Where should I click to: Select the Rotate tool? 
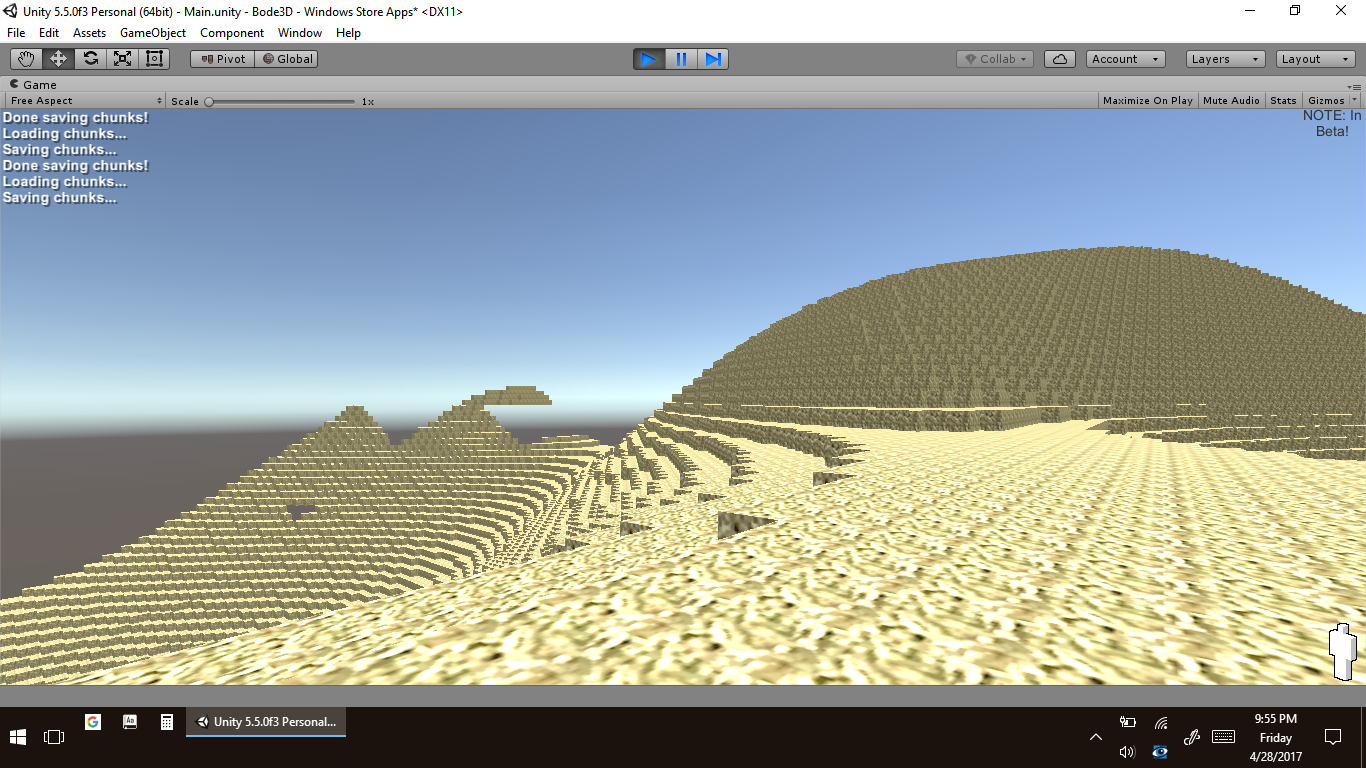click(x=90, y=59)
